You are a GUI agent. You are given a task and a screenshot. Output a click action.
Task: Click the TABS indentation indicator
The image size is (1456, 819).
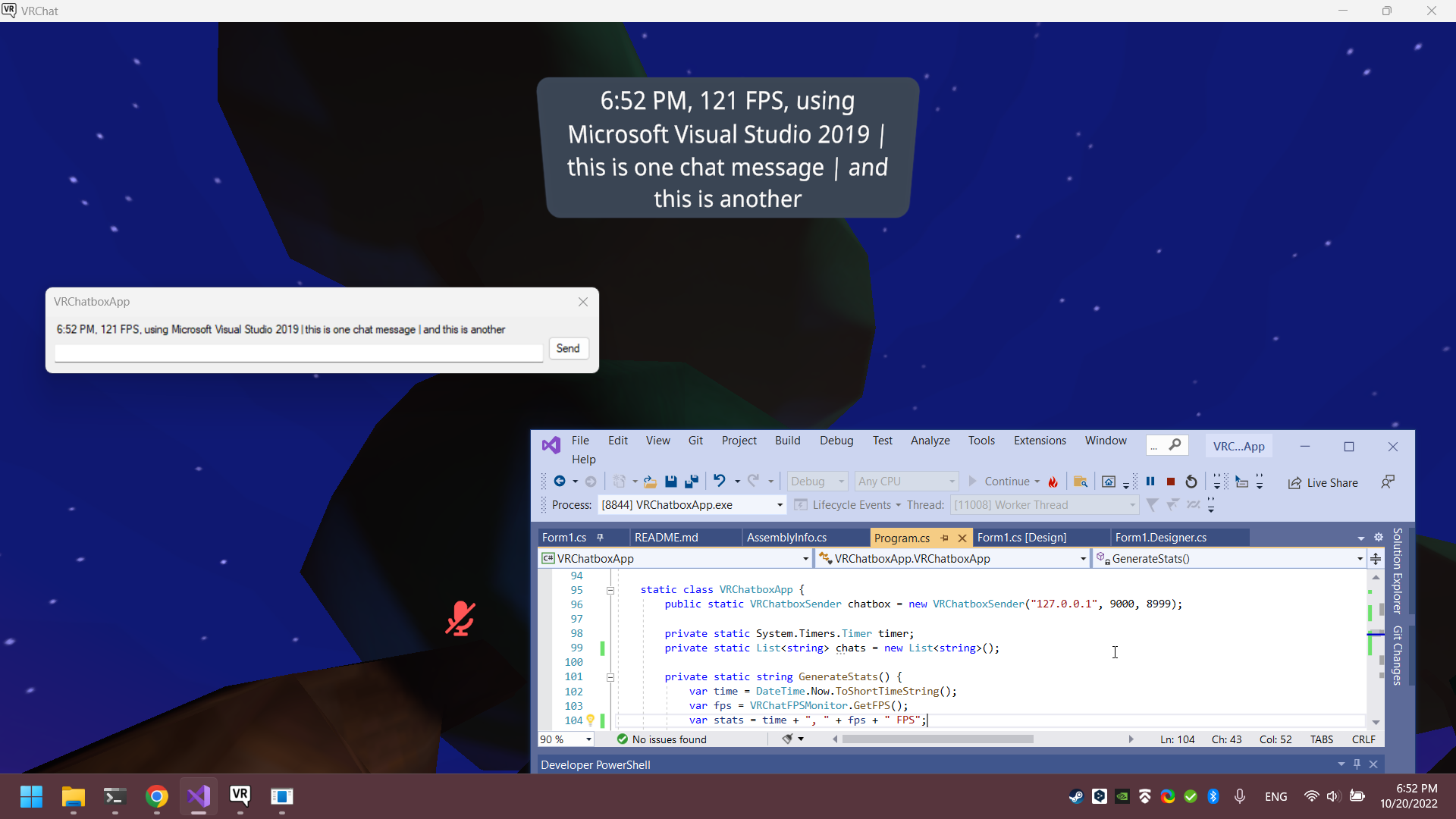[x=1322, y=739]
